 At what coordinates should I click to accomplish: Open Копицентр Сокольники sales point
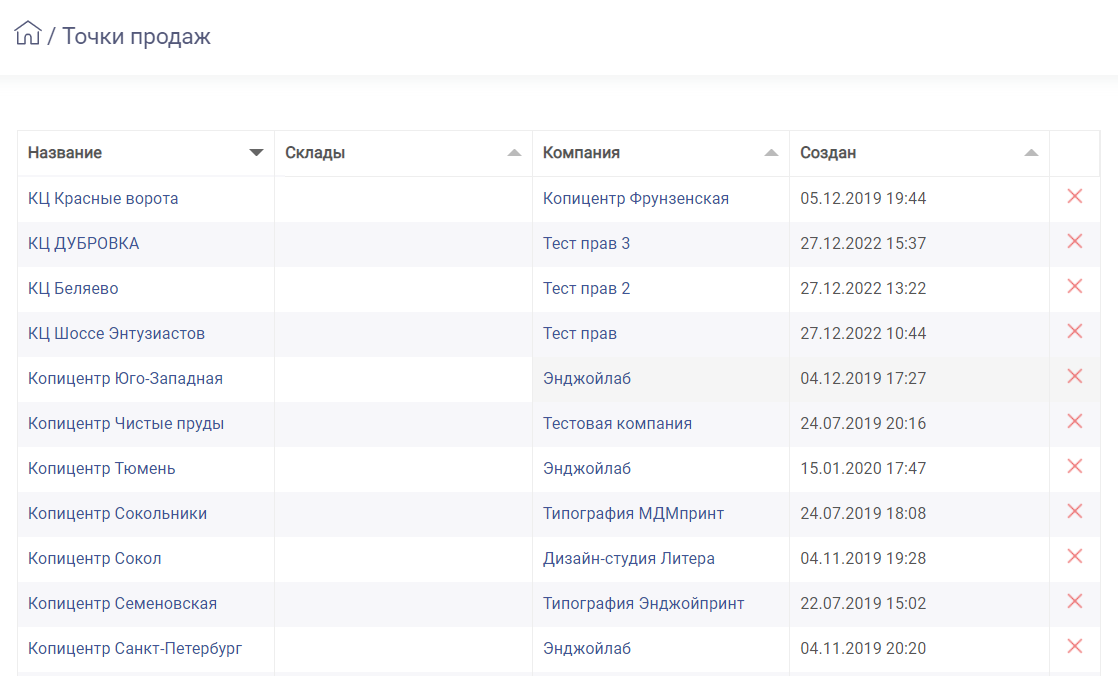click(117, 513)
